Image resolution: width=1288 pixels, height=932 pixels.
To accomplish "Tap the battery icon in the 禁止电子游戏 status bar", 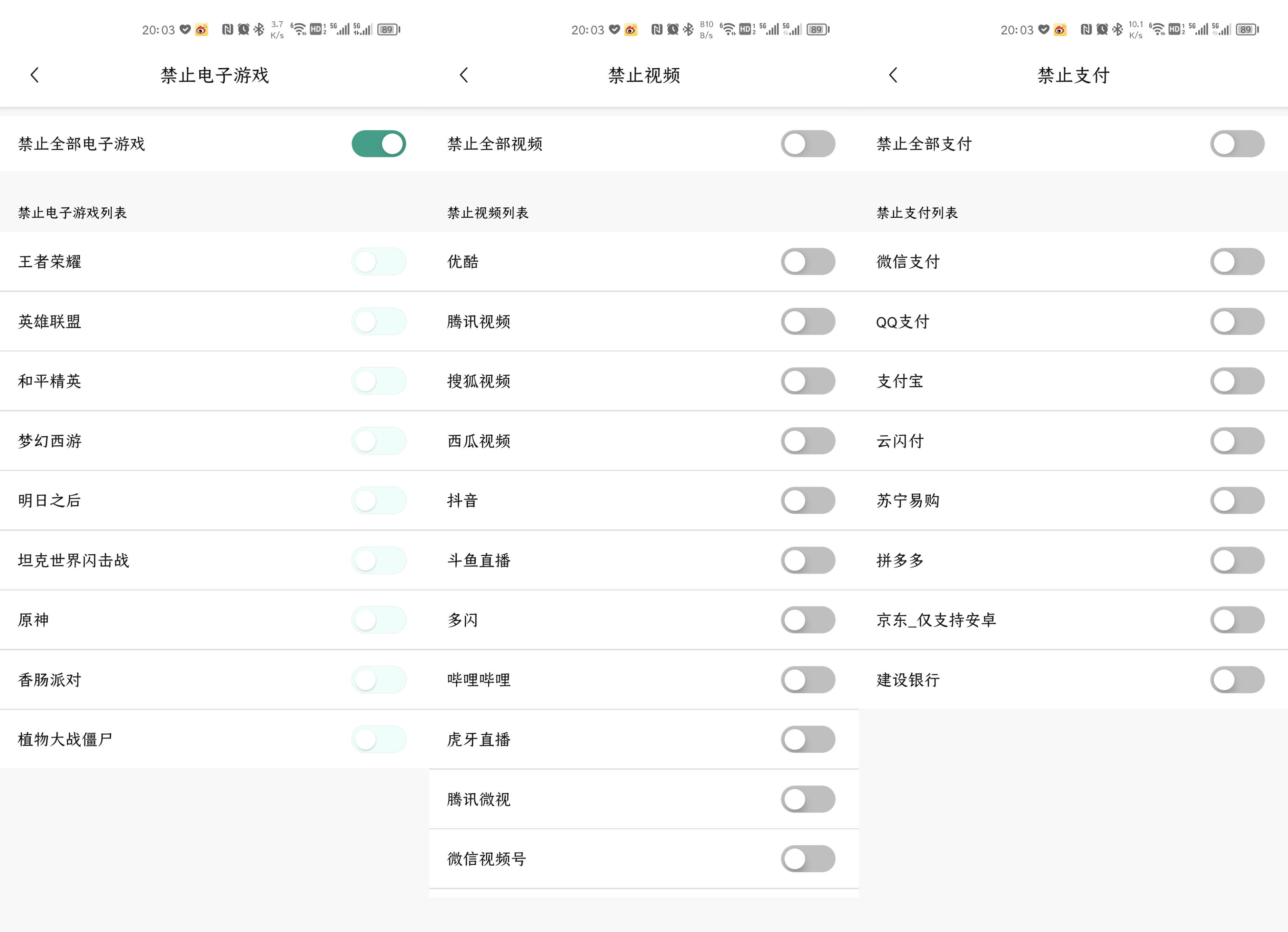I will [389, 29].
